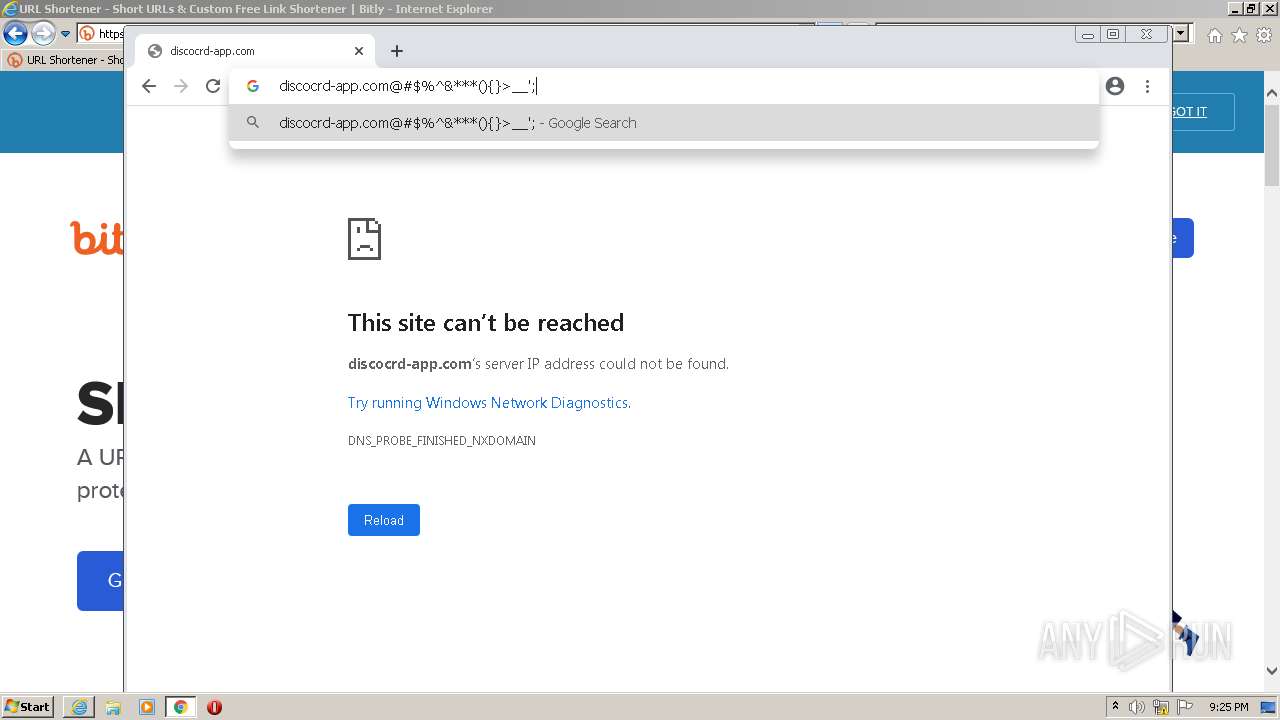Open Internet Explorer's Home icon
Image resolution: width=1280 pixels, height=720 pixels.
click(1214, 35)
